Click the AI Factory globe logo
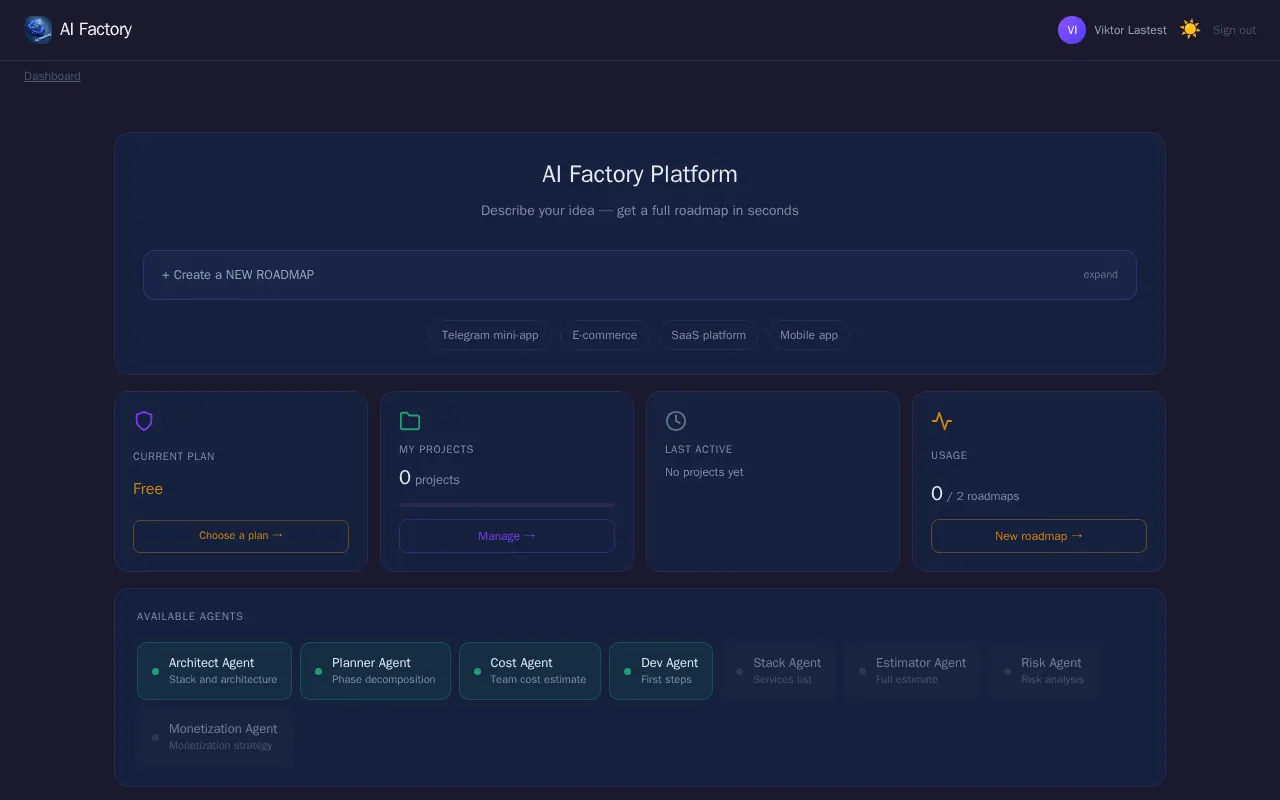The height and width of the screenshot is (800, 1280). 38,30
